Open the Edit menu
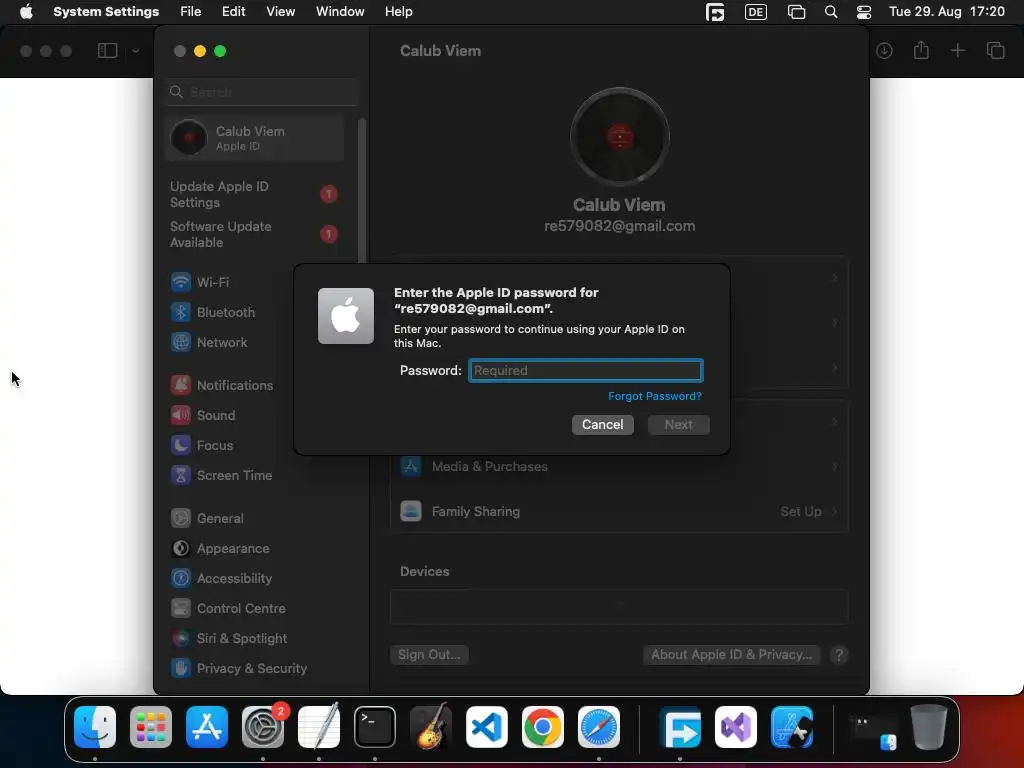Screen dimensions: 1024x768 click(x=234, y=12)
